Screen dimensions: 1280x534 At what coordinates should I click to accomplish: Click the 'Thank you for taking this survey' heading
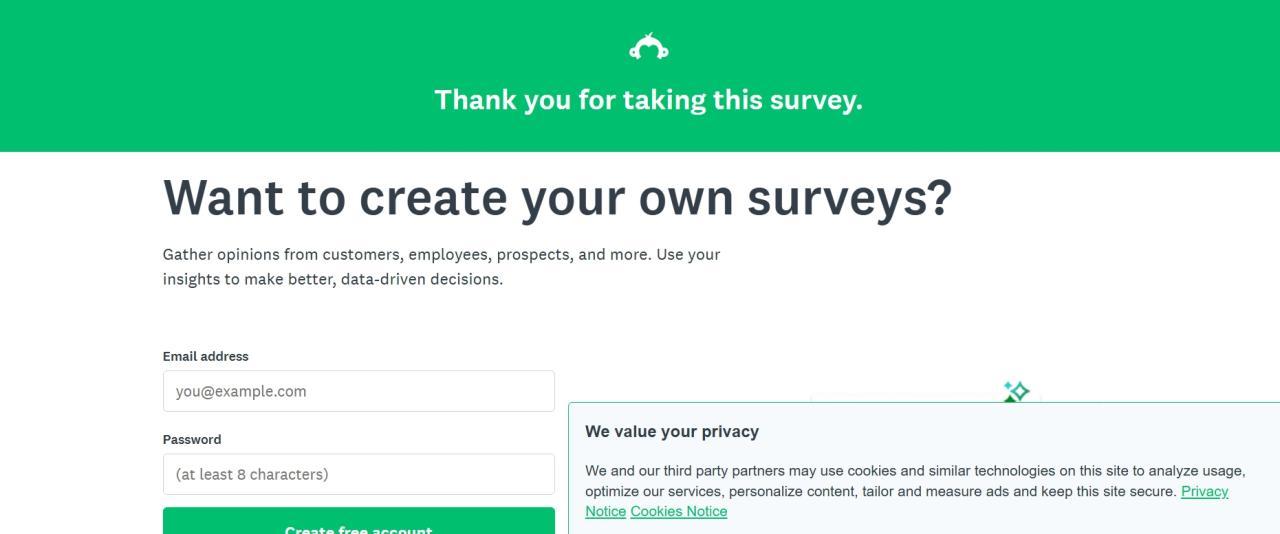click(648, 100)
